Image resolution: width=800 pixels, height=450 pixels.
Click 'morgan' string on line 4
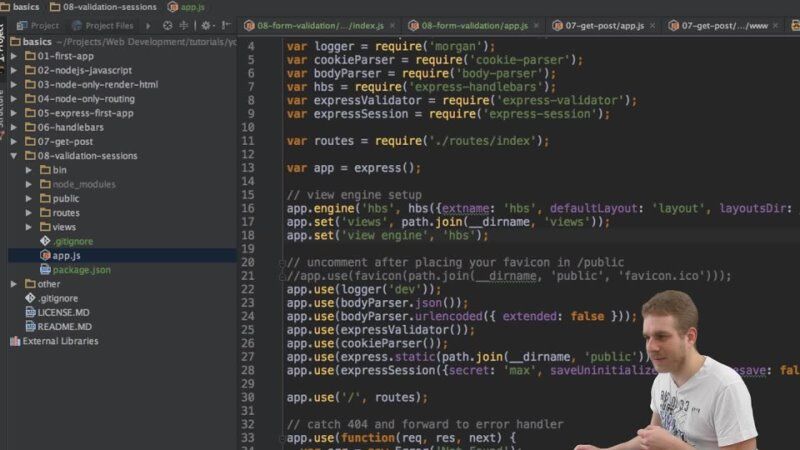click(x=456, y=46)
